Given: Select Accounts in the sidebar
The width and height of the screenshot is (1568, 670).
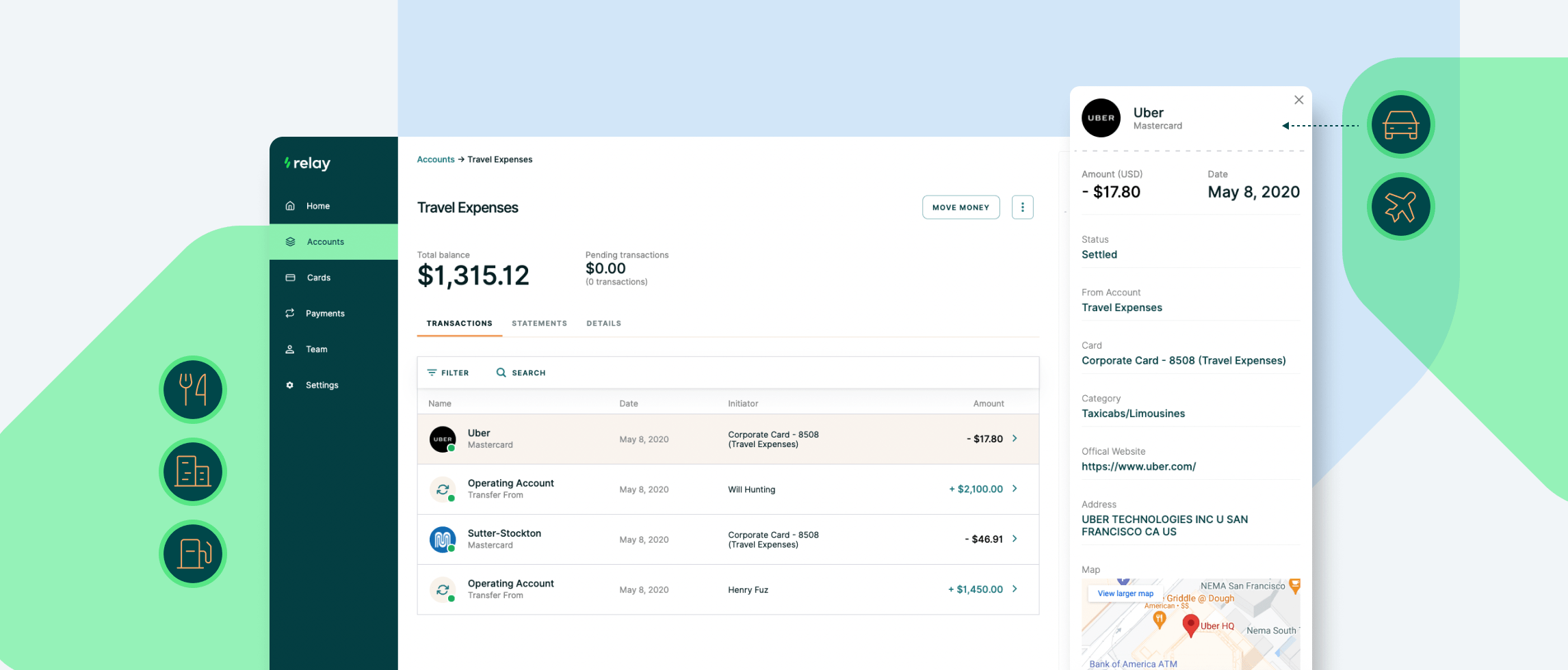Looking at the screenshot, I should [x=334, y=242].
